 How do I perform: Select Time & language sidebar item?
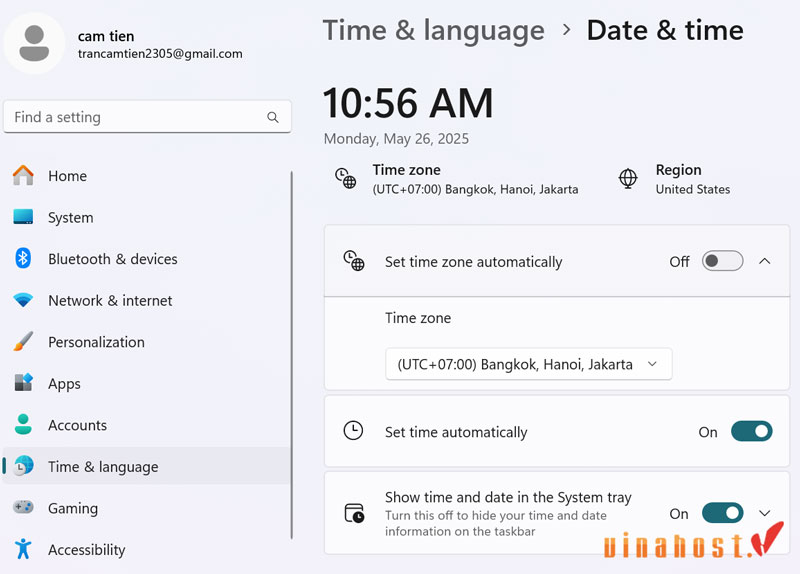147,466
